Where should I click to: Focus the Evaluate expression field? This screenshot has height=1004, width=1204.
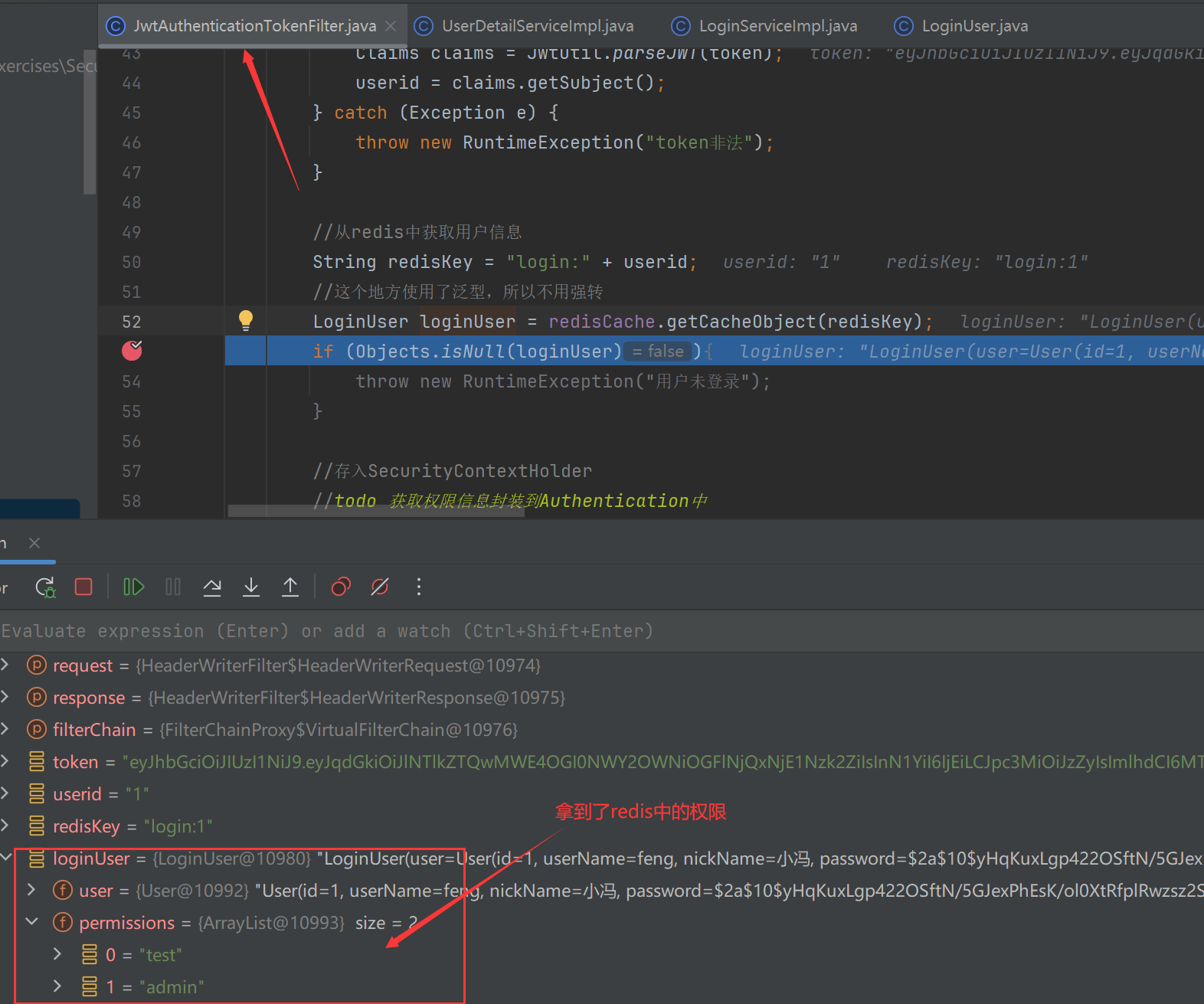click(602, 631)
